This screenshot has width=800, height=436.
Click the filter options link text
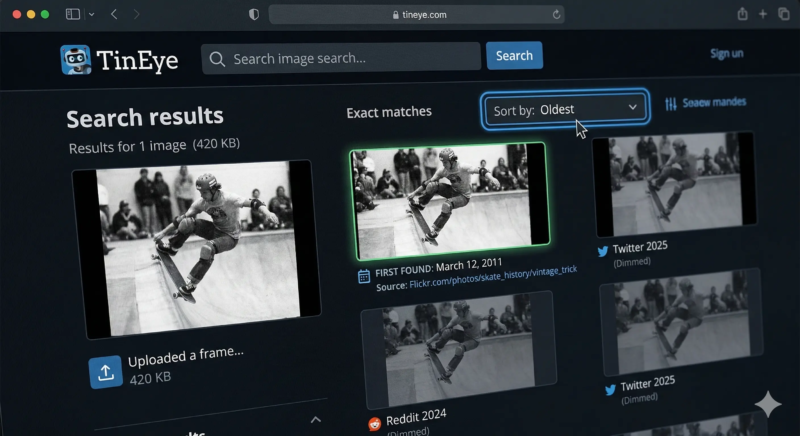(x=714, y=102)
